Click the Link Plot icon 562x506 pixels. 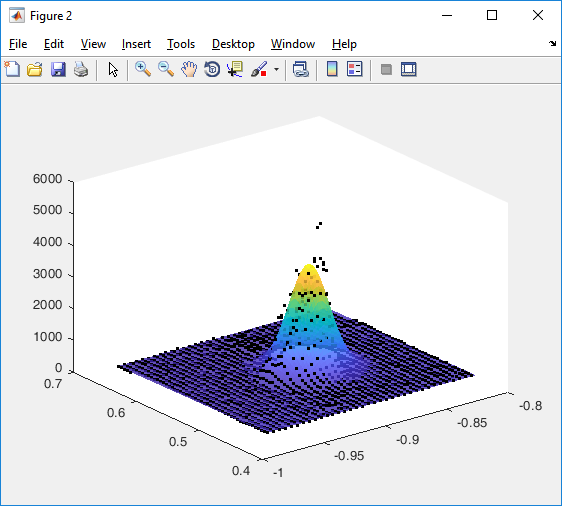pyautogui.click(x=301, y=69)
